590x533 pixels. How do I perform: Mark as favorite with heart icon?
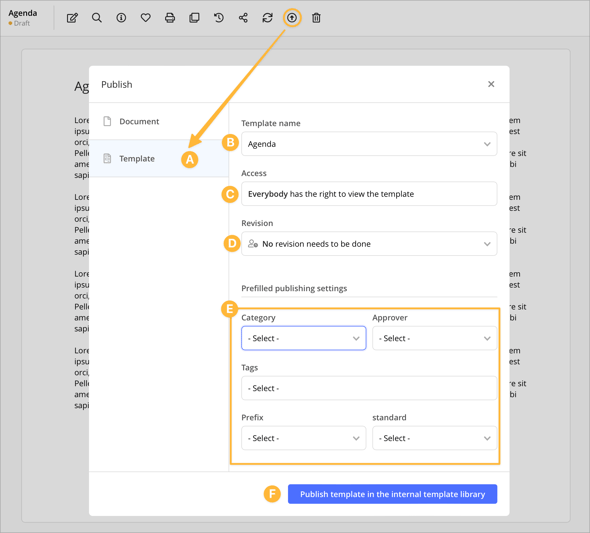(146, 18)
